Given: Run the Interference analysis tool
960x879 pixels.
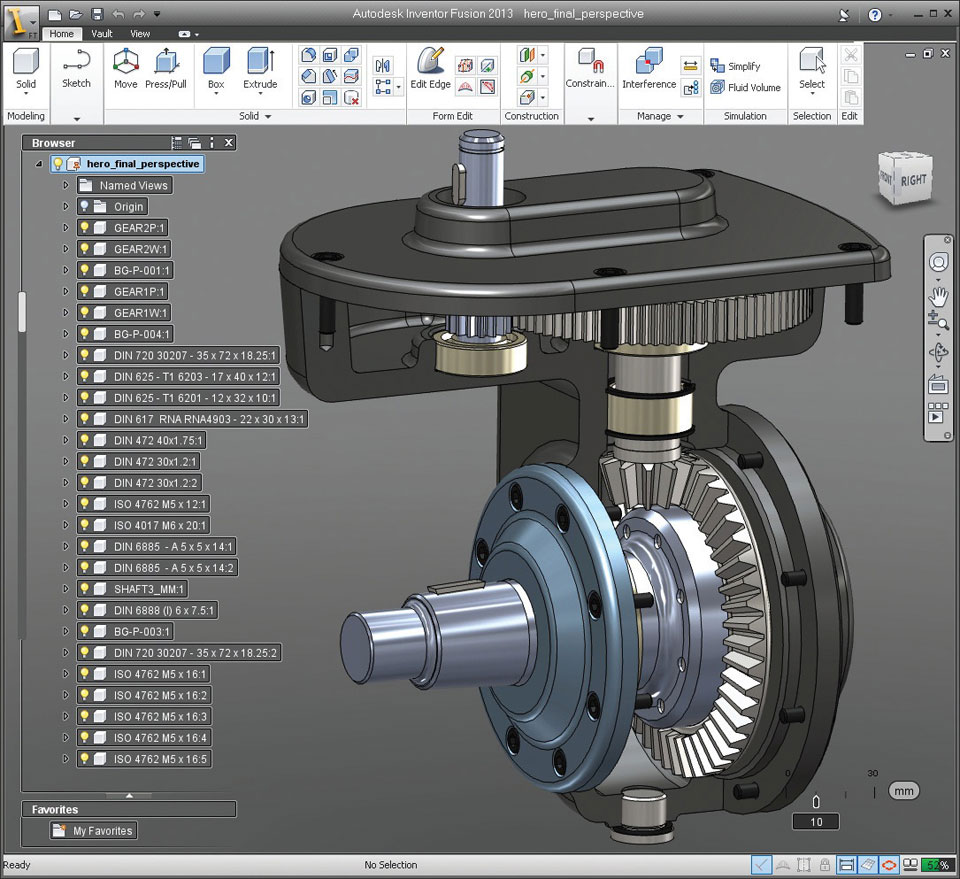Looking at the screenshot, I should coord(649,68).
